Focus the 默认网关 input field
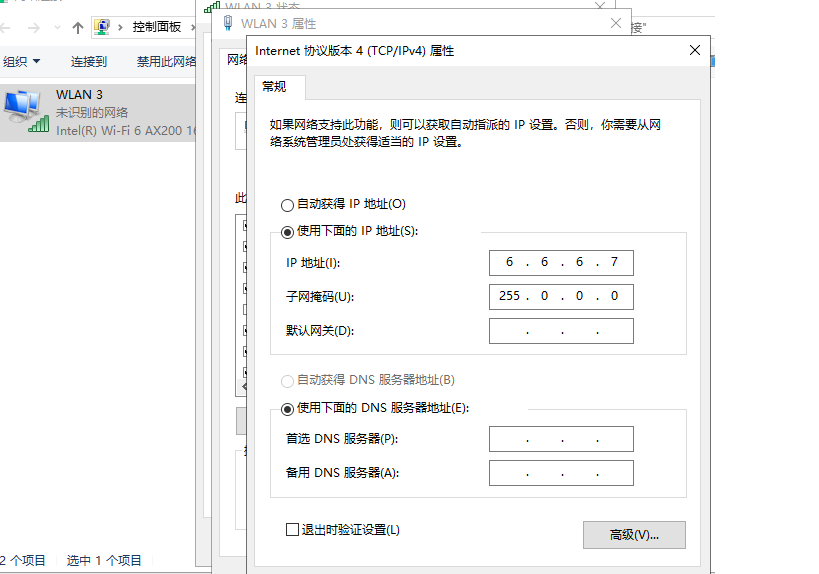Viewport: 819px width, 574px height. coord(561,331)
